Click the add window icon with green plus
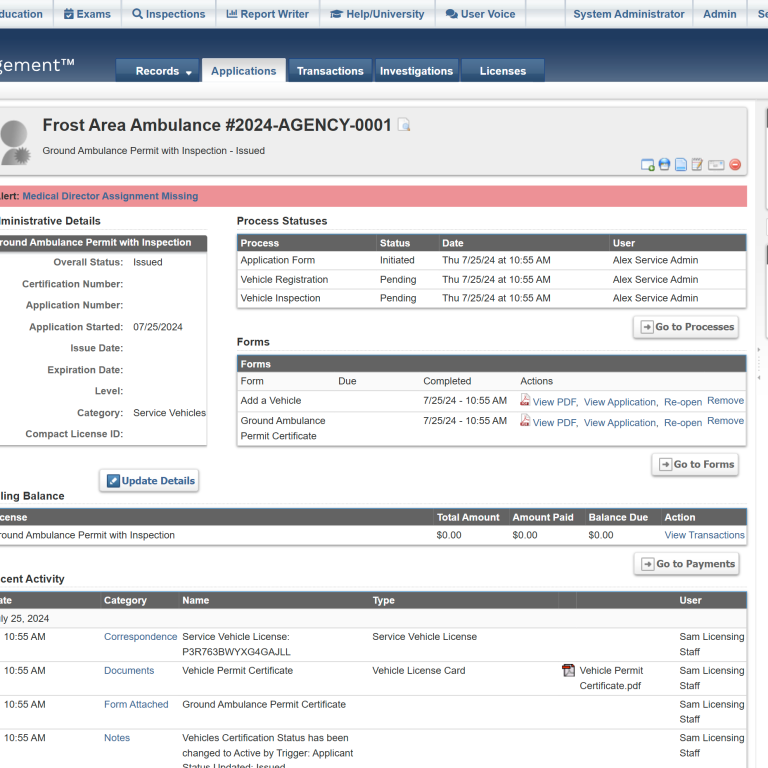768x768 pixels. click(648, 165)
